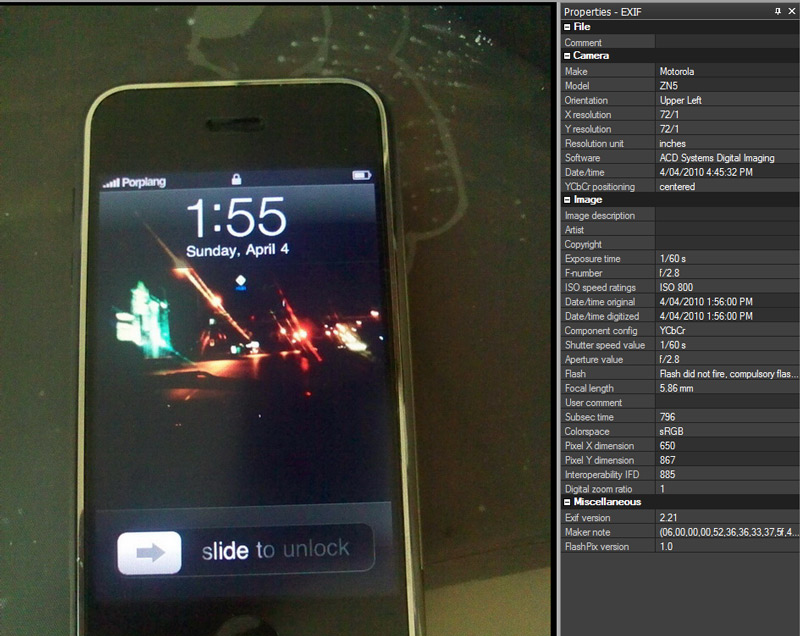The width and height of the screenshot is (800, 636).
Task: Select Flash row value
Action: coord(729,374)
